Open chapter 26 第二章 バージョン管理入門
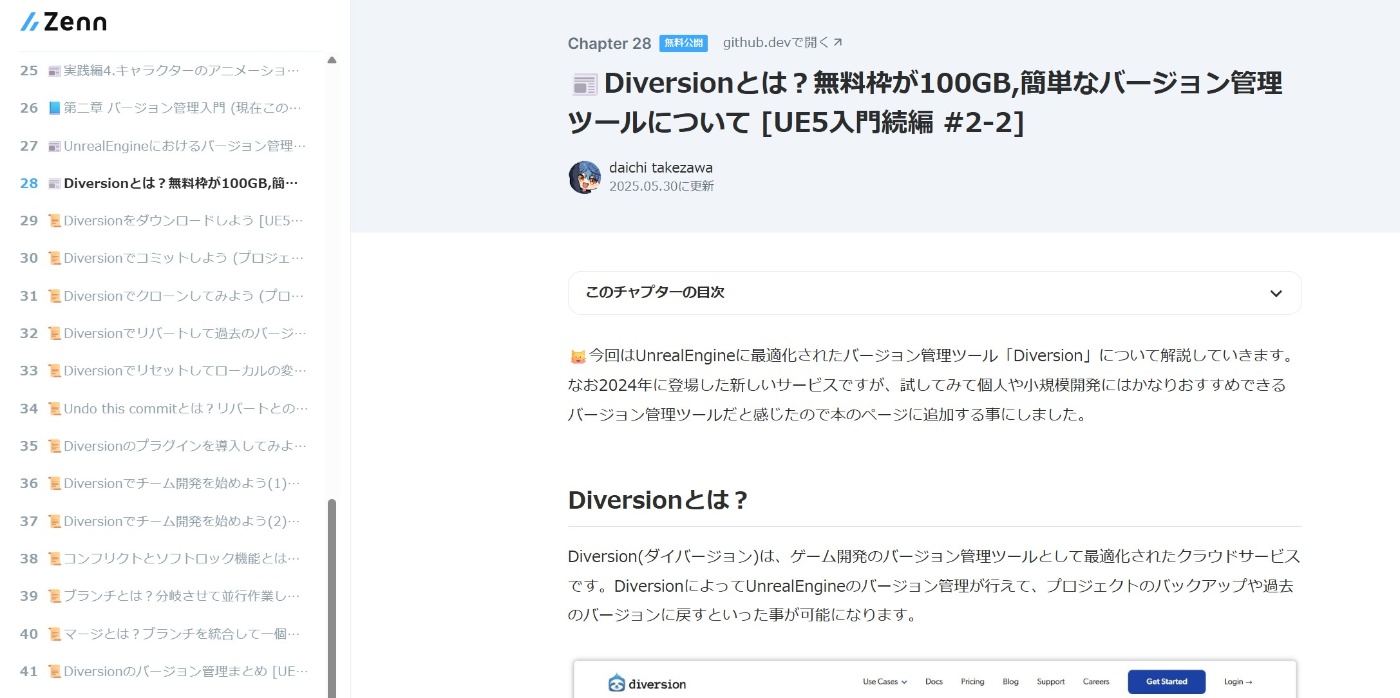 (160, 108)
